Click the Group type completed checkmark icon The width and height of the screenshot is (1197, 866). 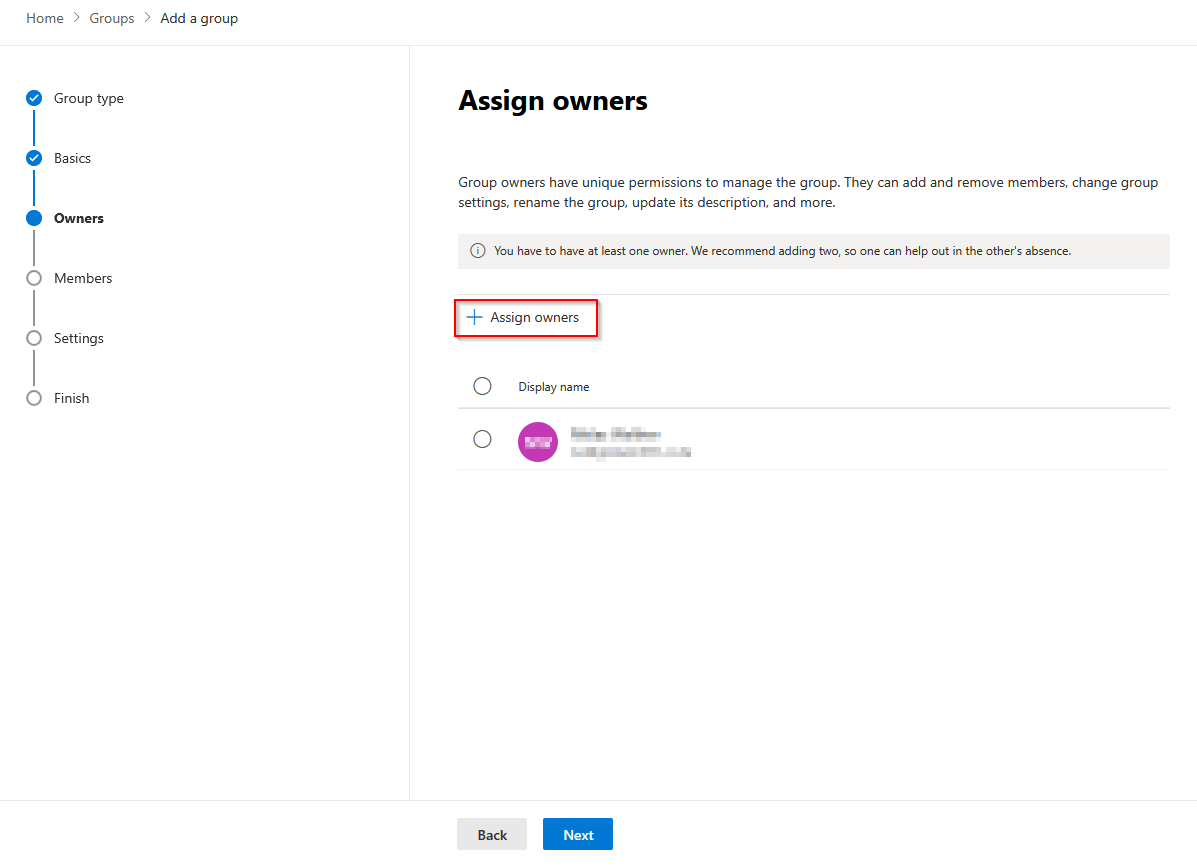click(34, 98)
